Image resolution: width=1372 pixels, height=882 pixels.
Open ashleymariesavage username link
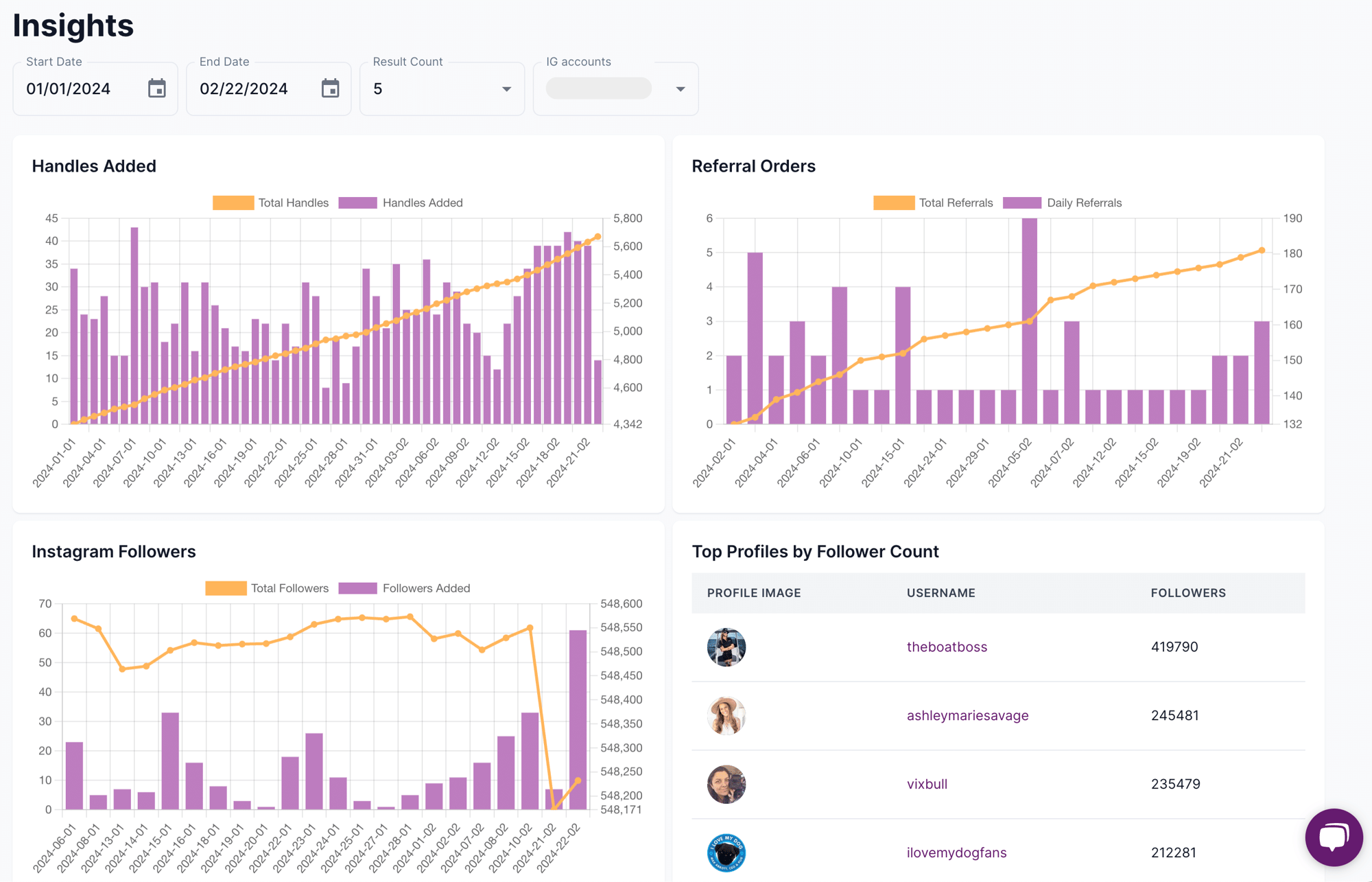[967, 715]
